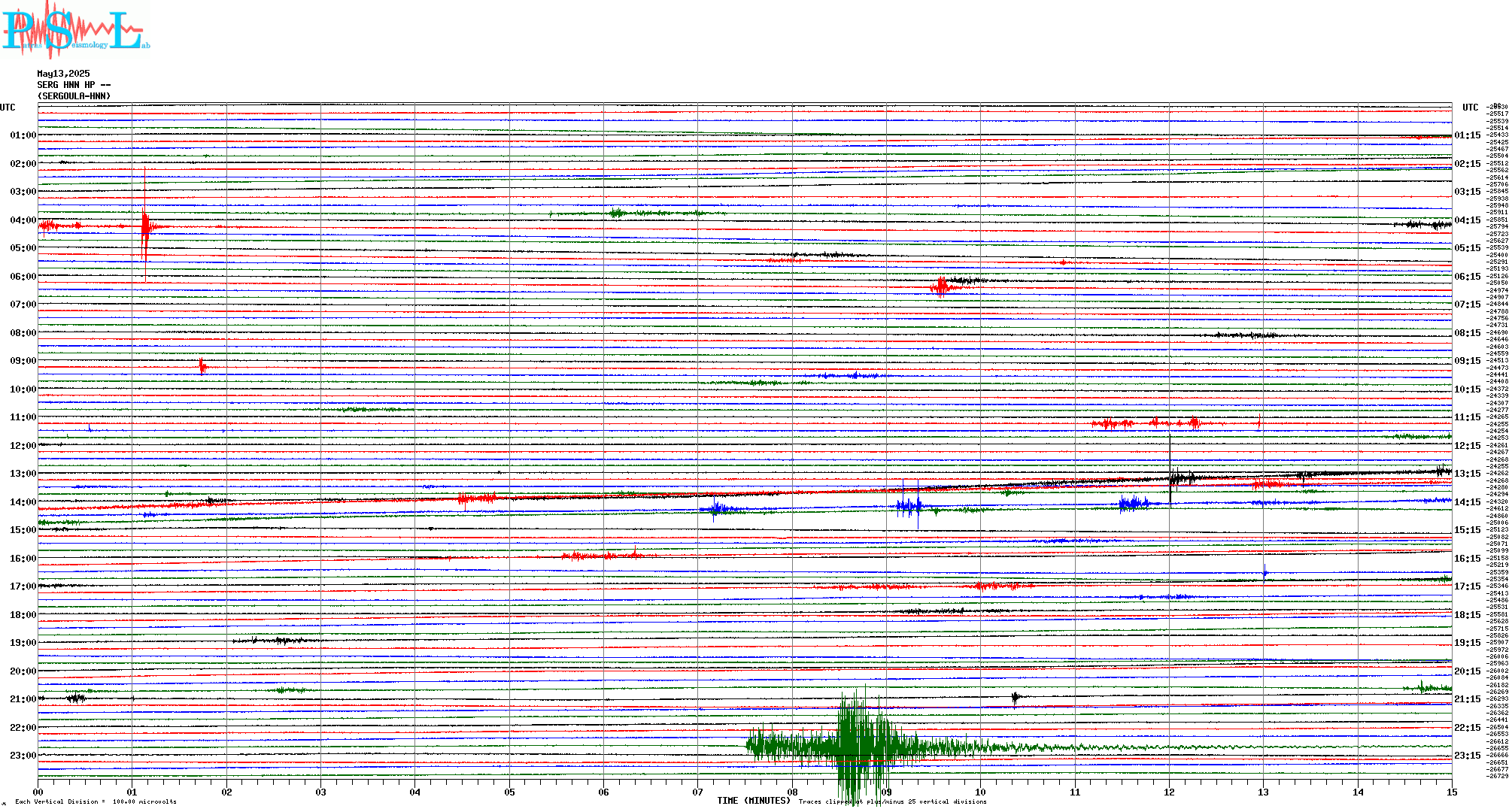Click minute tick 05 on the bottom axis
Screen dimensions: 1512x812
pos(509,792)
